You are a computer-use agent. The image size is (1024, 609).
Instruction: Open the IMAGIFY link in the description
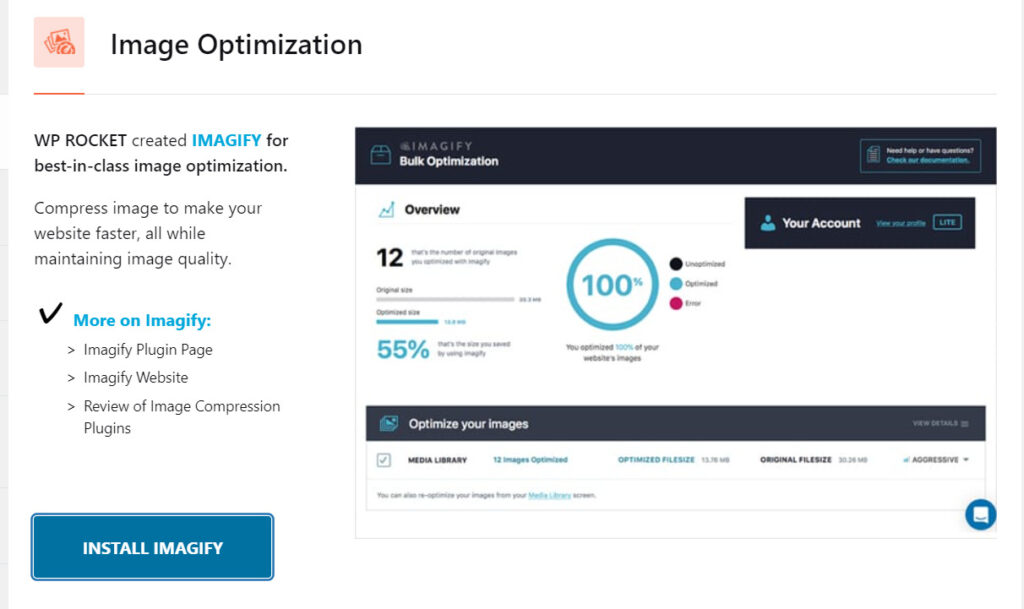(x=226, y=140)
